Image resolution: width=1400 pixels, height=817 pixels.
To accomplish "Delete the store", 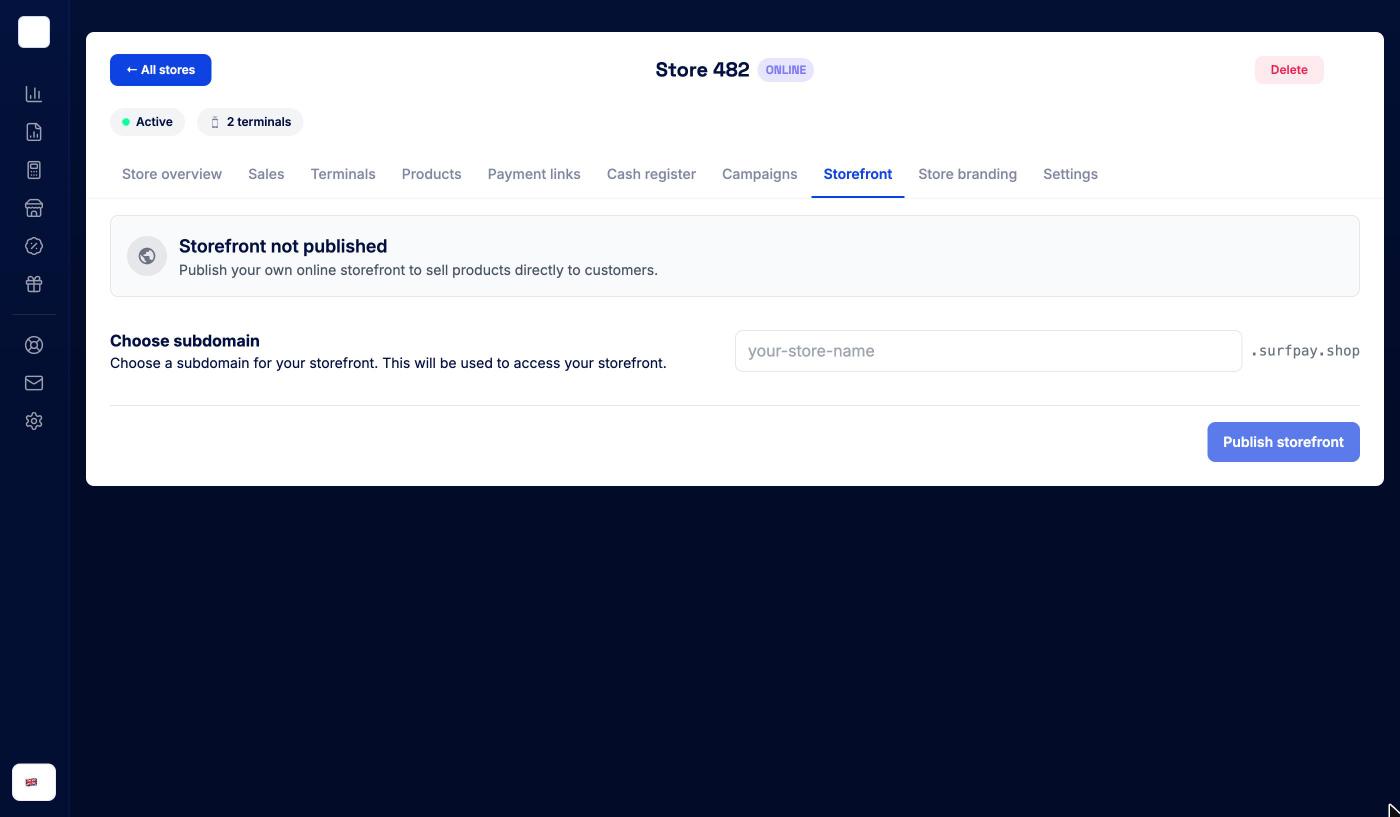I will [x=1289, y=70].
